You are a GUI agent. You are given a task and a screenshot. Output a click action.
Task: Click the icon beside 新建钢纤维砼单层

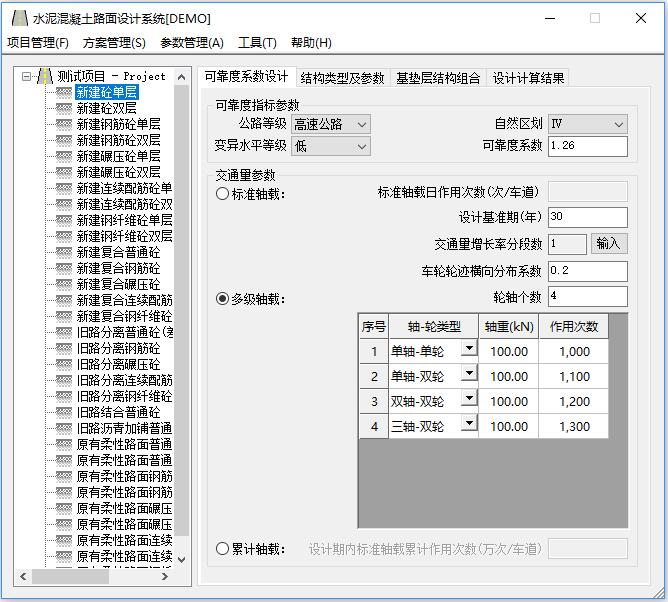tap(64, 221)
